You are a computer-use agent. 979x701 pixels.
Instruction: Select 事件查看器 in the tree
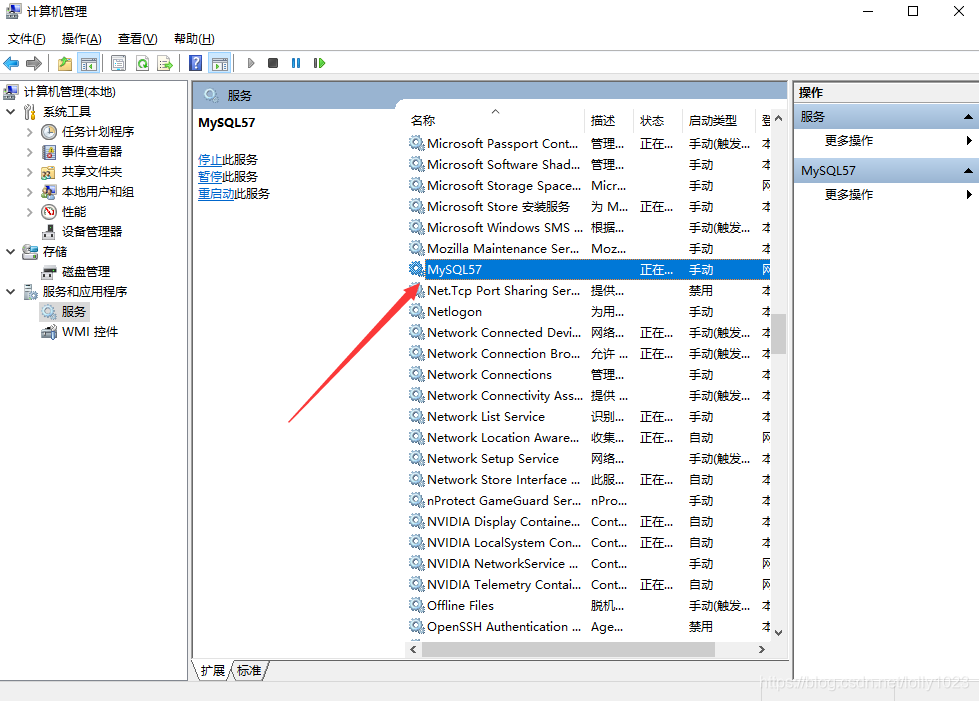[x=92, y=152]
